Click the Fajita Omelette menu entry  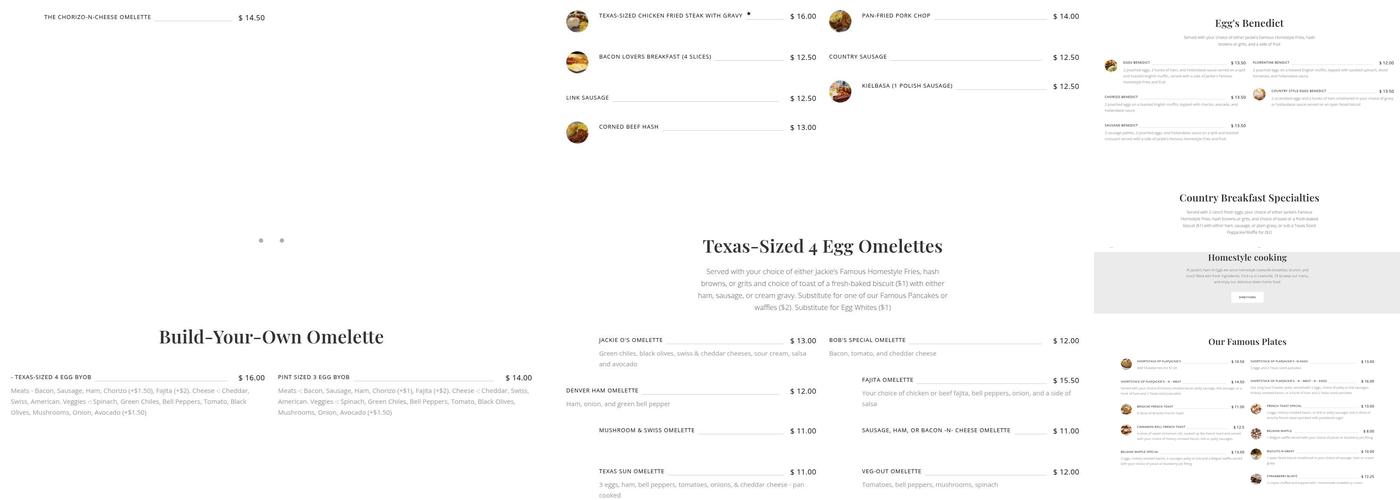click(x=887, y=380)
